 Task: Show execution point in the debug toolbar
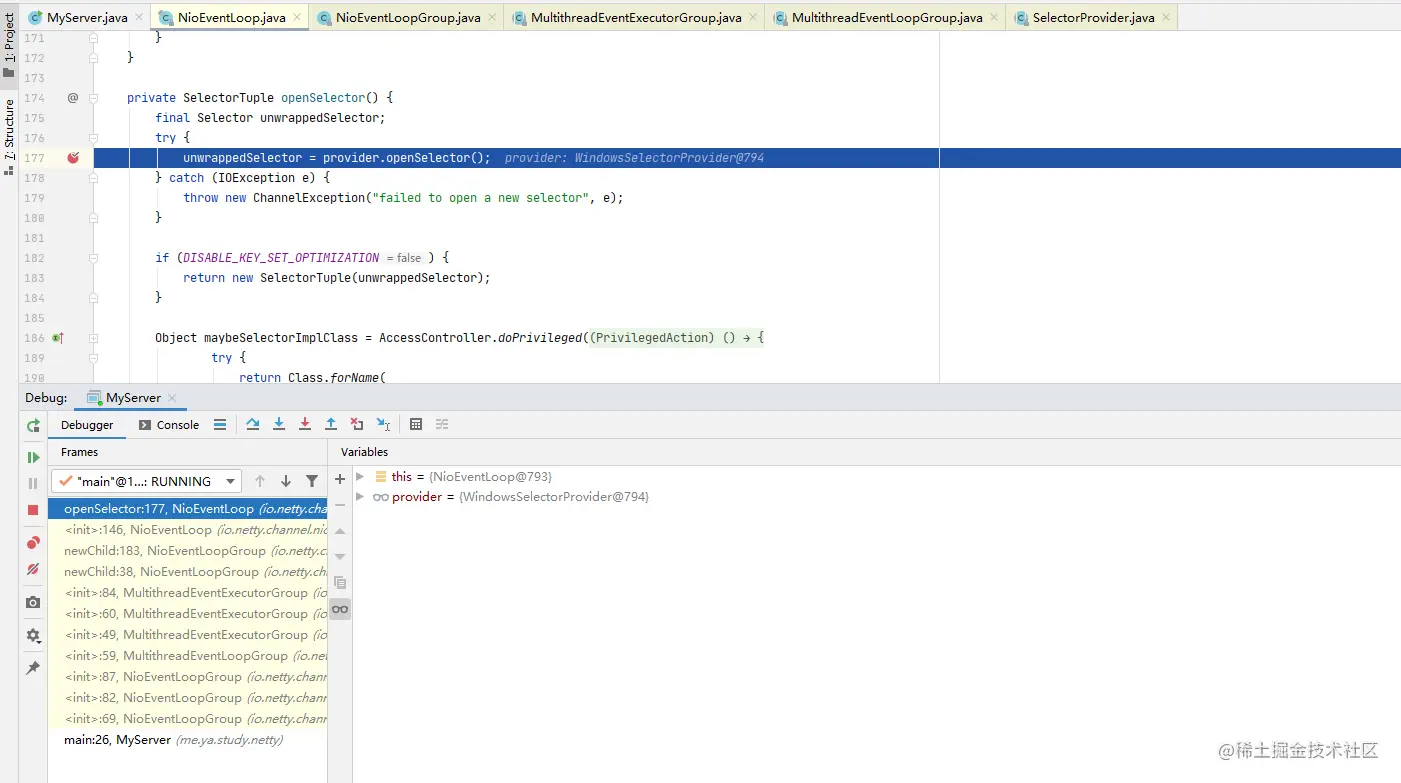(x=220, y=425)
